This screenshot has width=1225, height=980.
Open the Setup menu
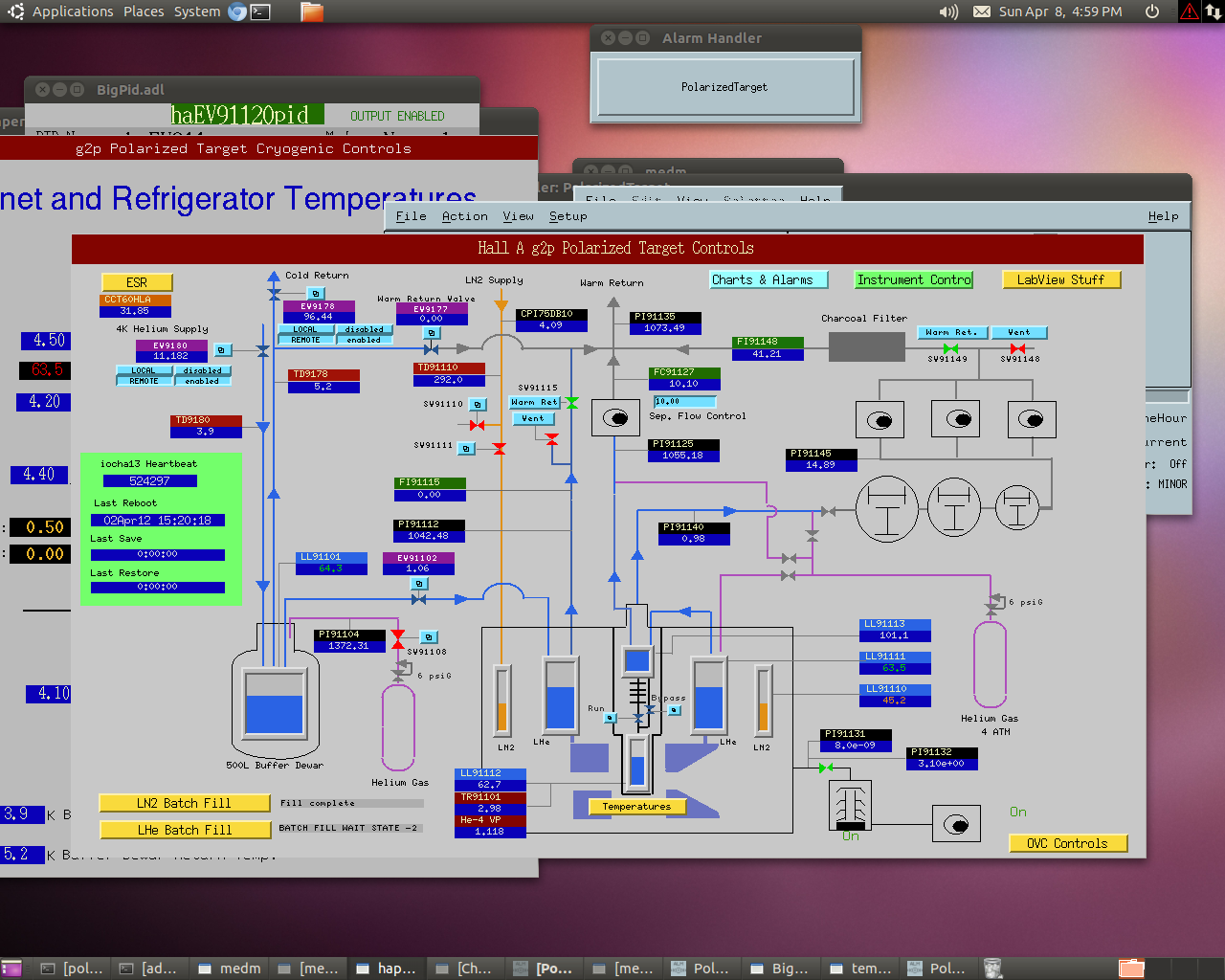(568, 216)
